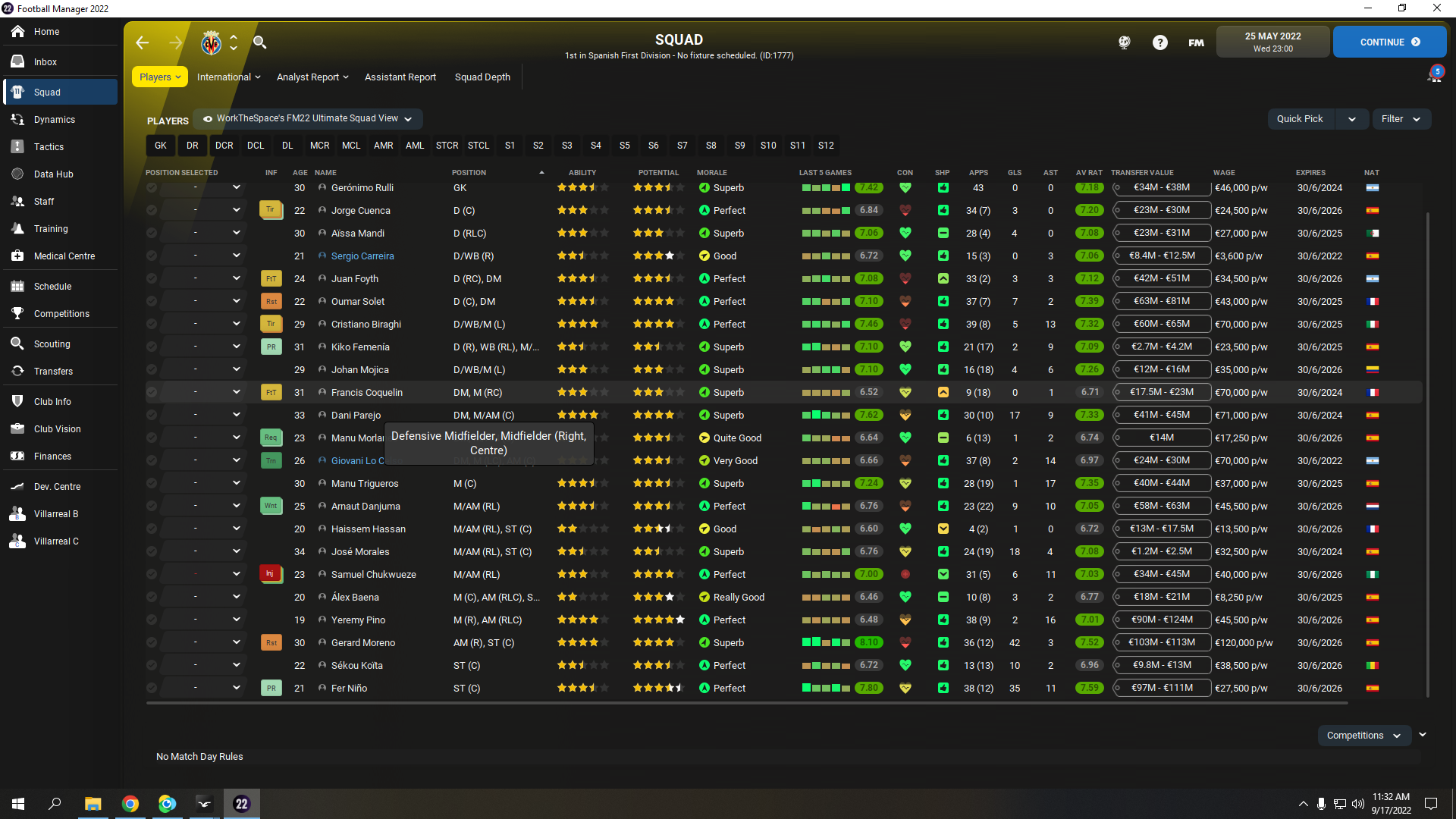Open Sergio Carreira player link

pos(362,256)
